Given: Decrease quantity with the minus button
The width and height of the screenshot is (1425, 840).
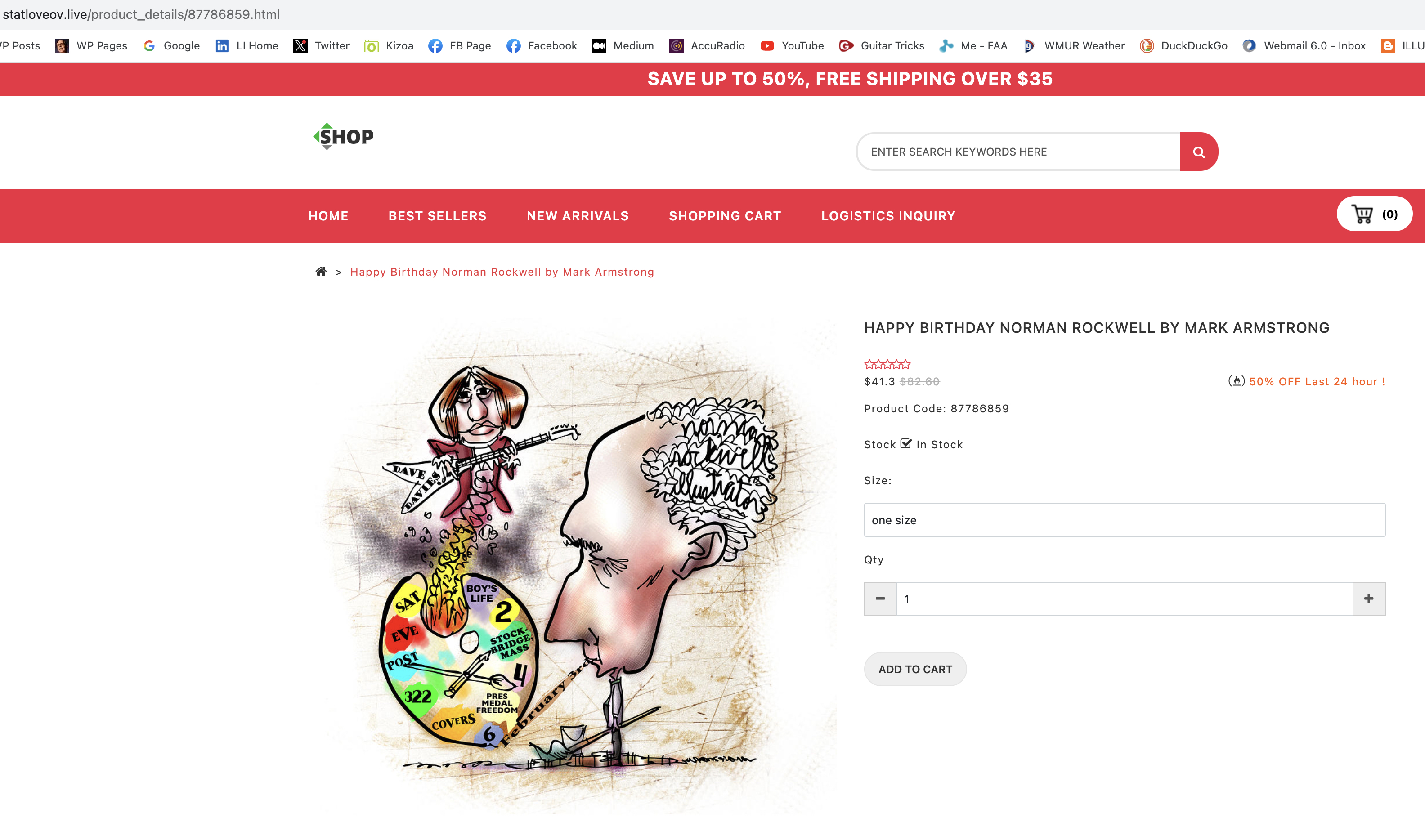Looking at the screenshot, I should (880, 599).
